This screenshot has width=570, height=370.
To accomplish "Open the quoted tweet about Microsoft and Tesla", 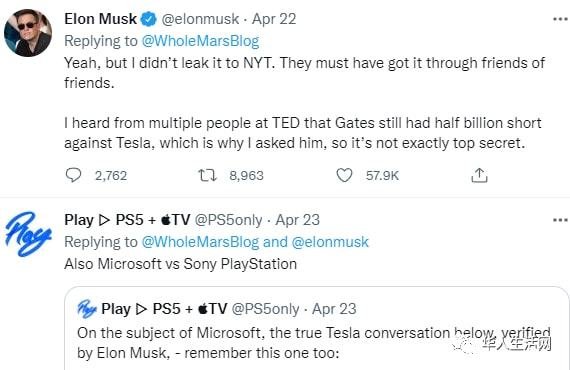I will [316, 328].
